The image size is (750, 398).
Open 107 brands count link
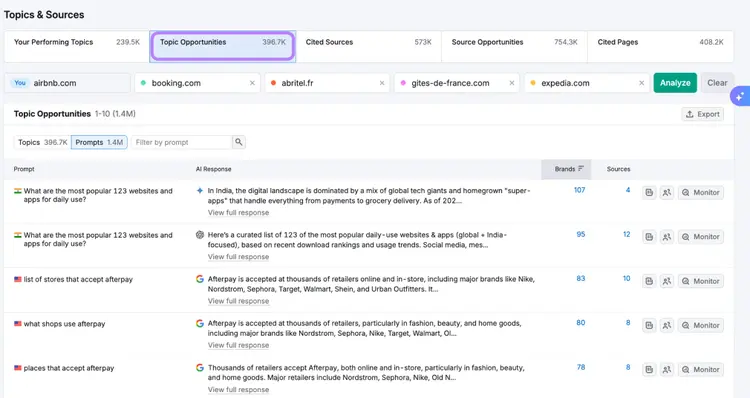click(x=579, y=190)
